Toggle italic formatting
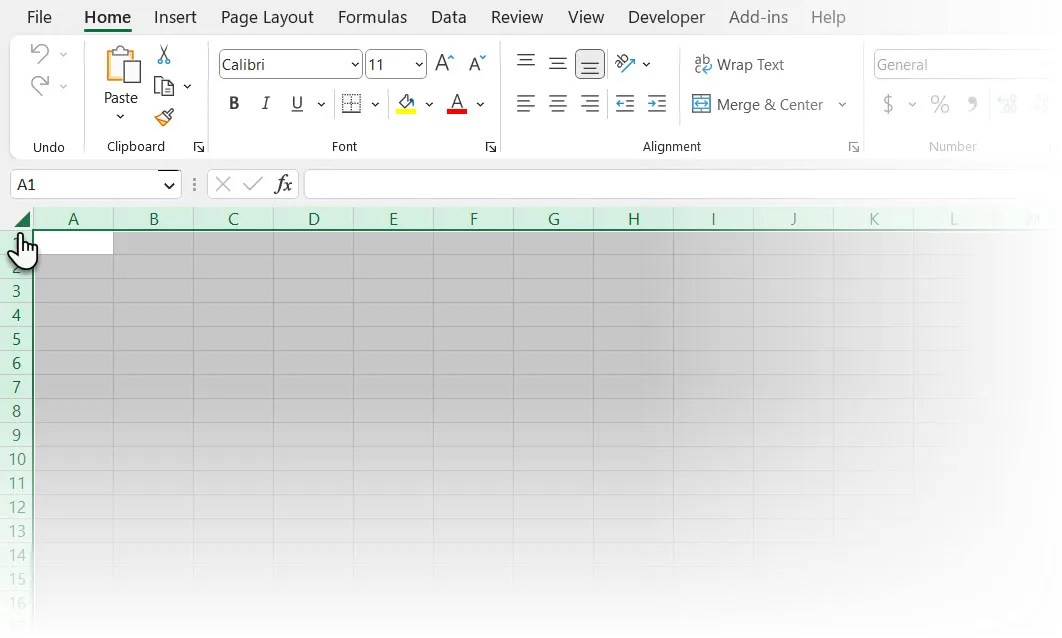Viewport: 1062px width, 638px height. (x=265, y=103)
